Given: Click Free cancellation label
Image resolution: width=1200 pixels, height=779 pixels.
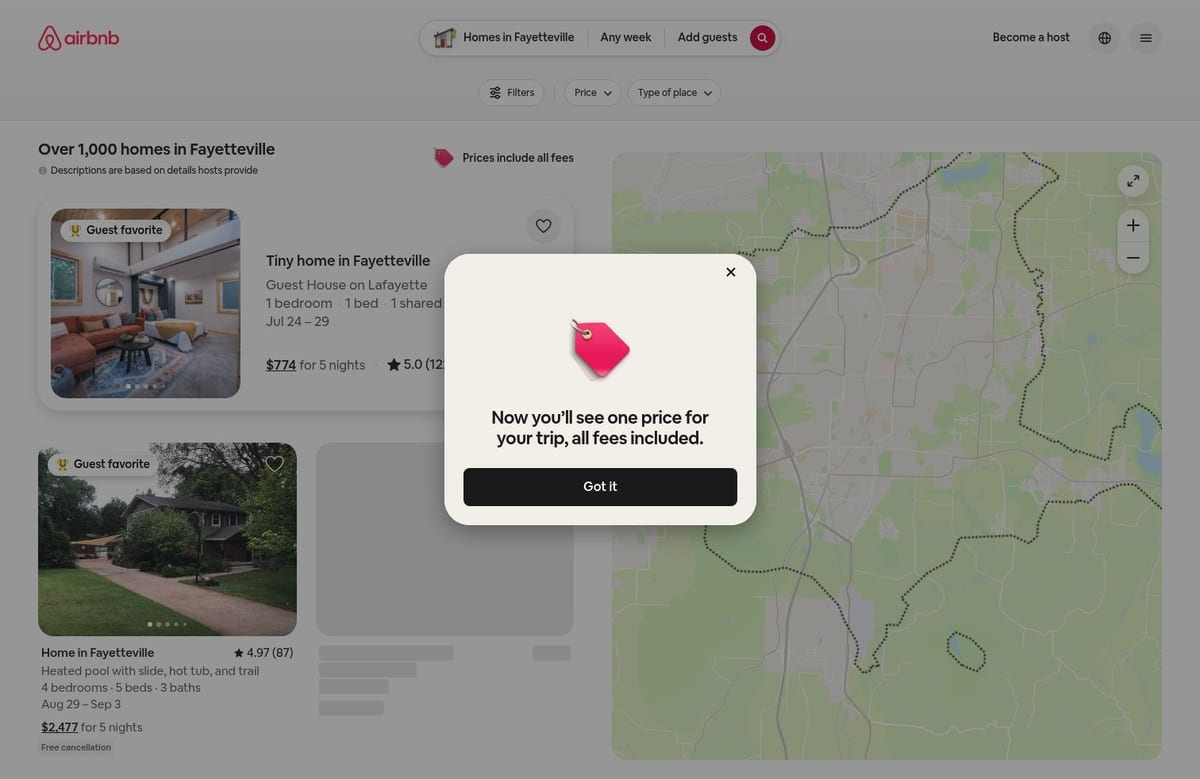Looking at the screenshot, I should click(x=76, y=747).
